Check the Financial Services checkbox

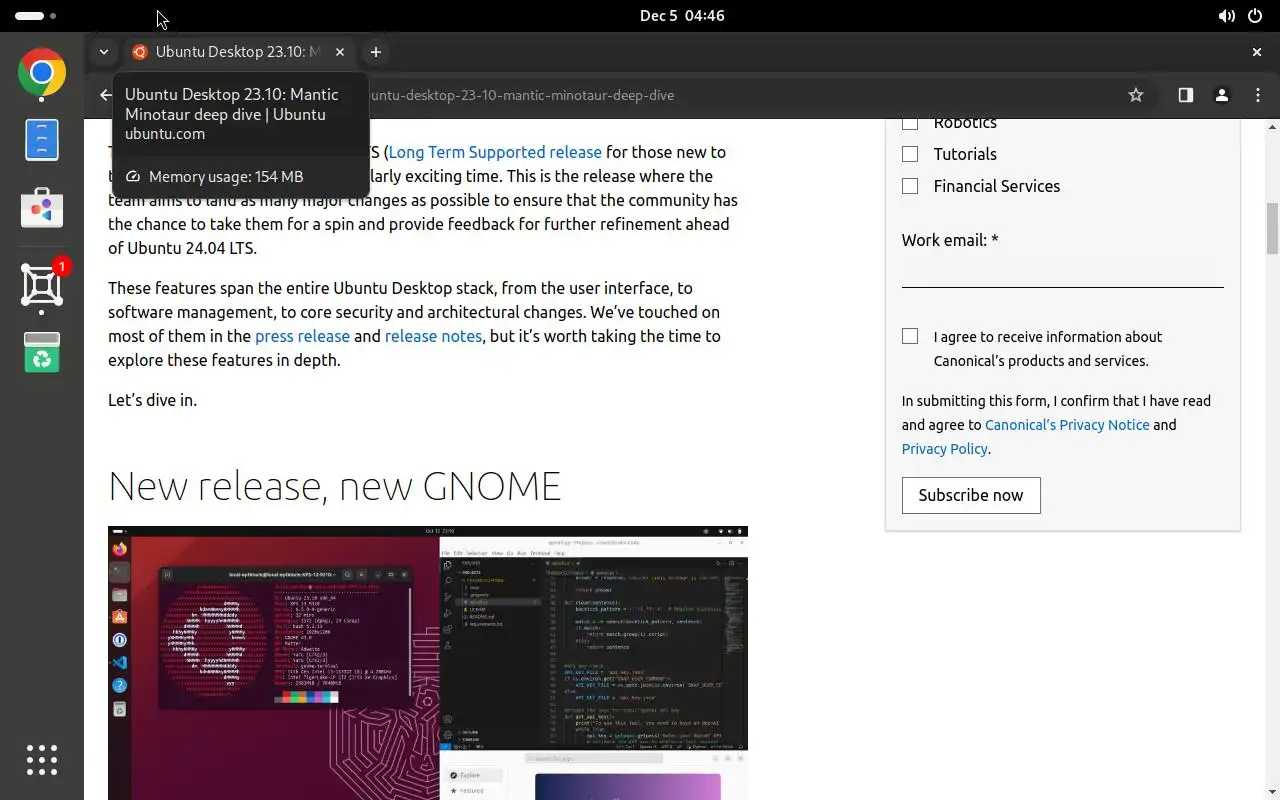coord(910,186)
